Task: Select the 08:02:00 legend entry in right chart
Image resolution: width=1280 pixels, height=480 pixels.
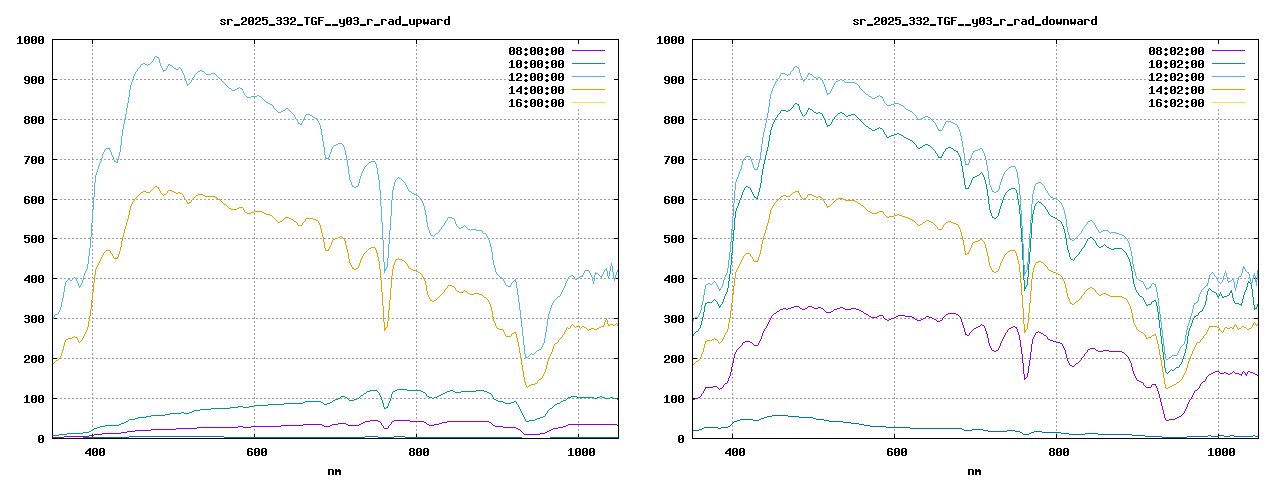Action: point(1176,51)
